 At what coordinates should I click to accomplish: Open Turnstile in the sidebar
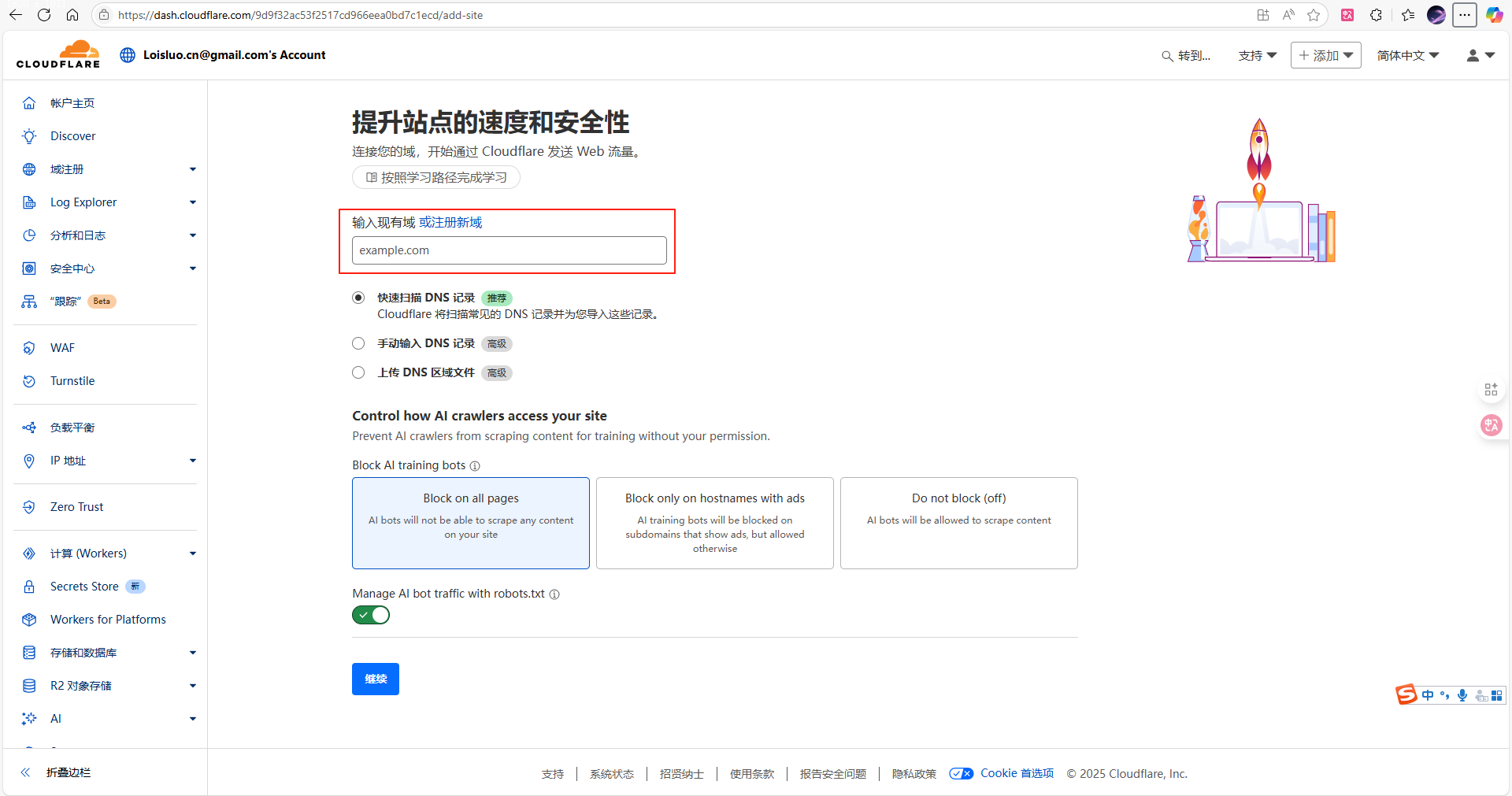72,381
